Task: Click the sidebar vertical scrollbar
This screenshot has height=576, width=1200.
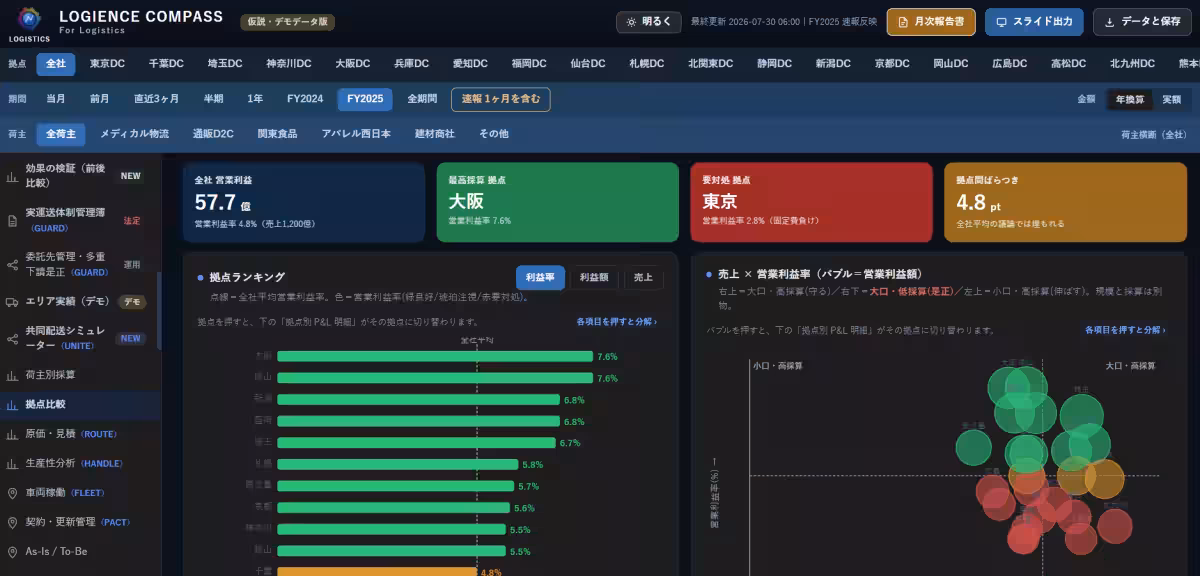Action: 158,310
